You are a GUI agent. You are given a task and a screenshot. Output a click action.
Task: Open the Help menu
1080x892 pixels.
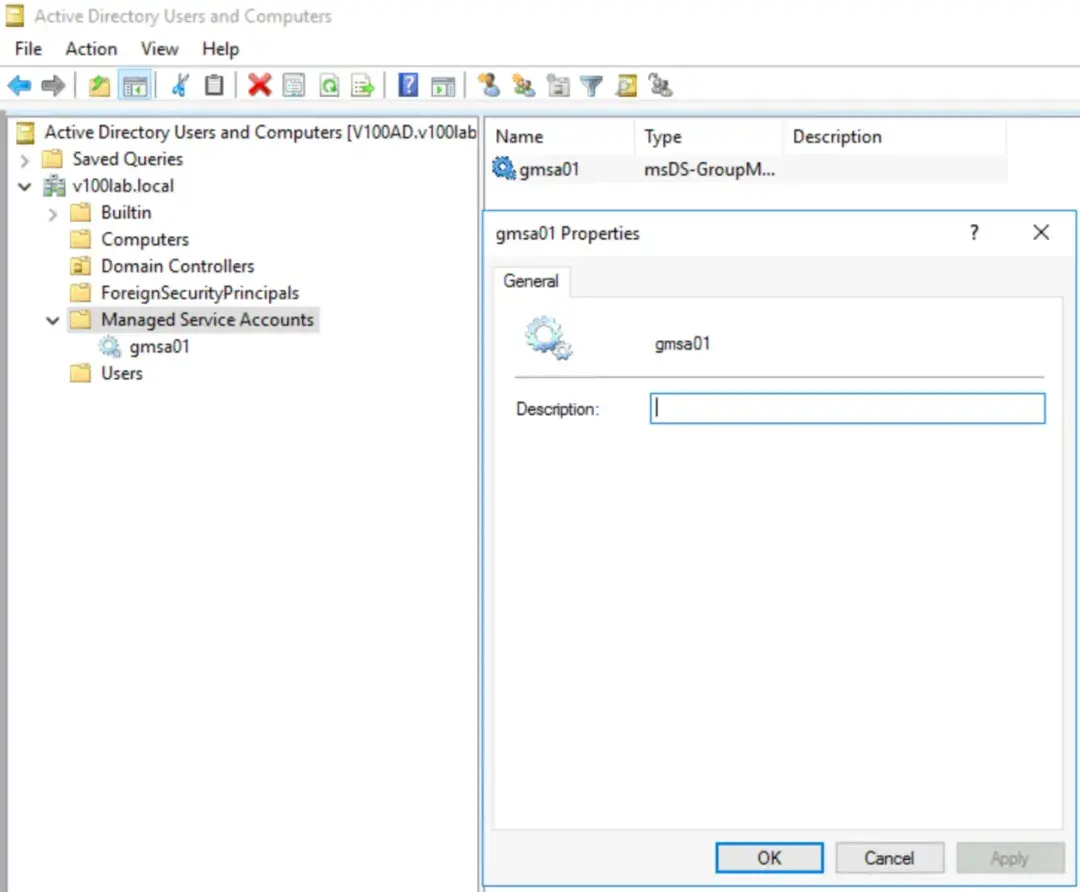(x=220, y=49)
